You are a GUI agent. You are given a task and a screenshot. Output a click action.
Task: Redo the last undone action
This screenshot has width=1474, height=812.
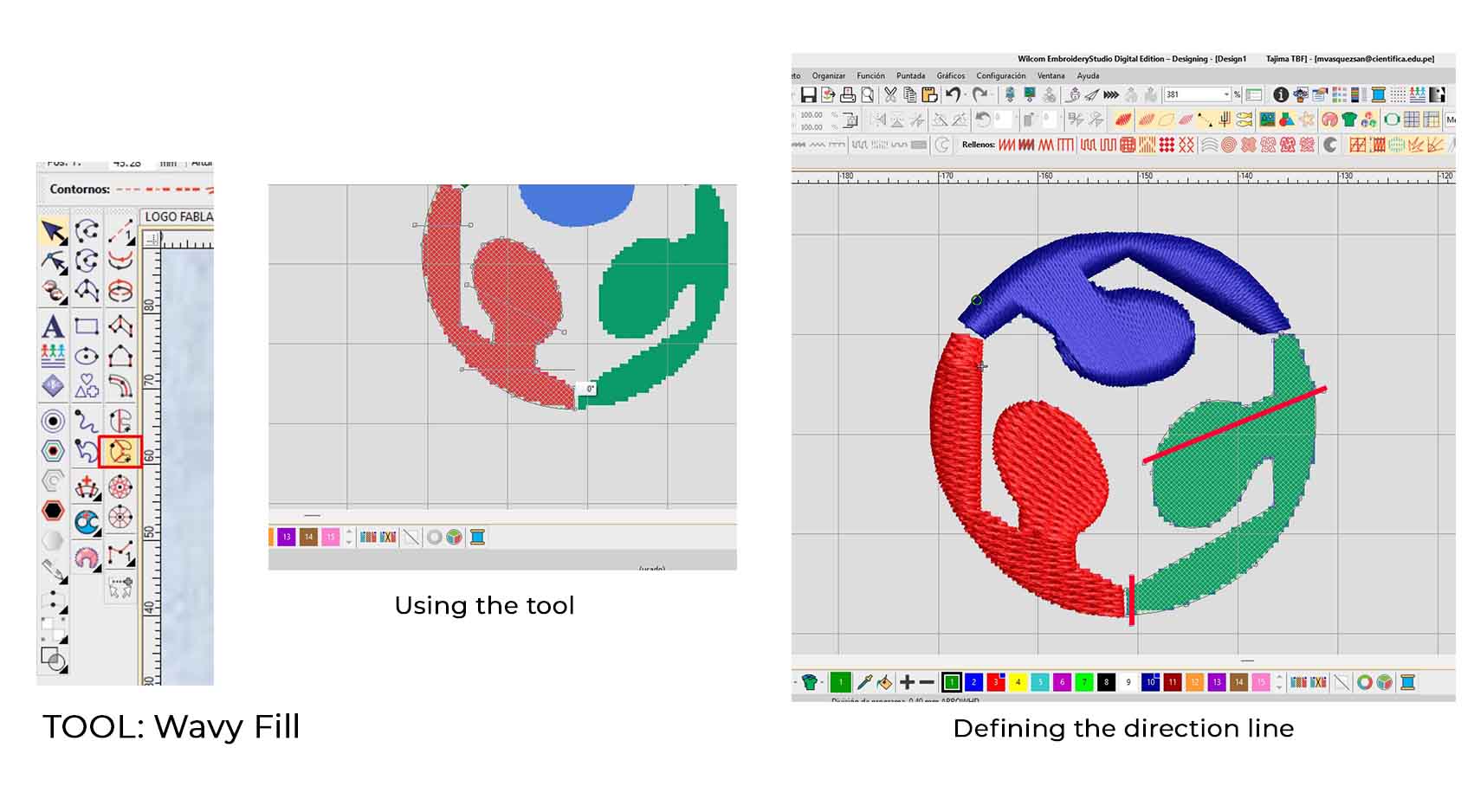pos(979,95)
